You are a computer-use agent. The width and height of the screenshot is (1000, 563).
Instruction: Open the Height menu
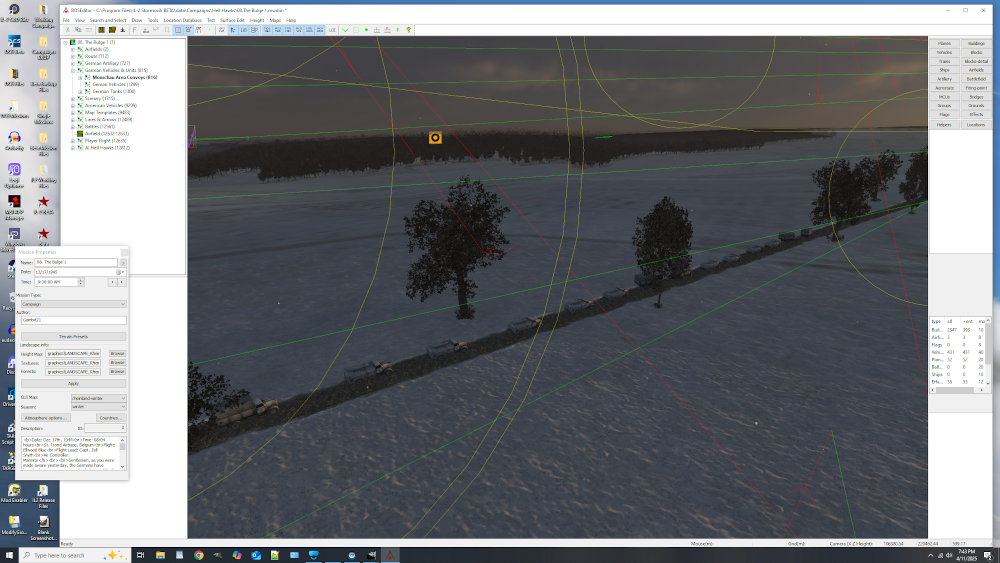click(x=257, y=20)
